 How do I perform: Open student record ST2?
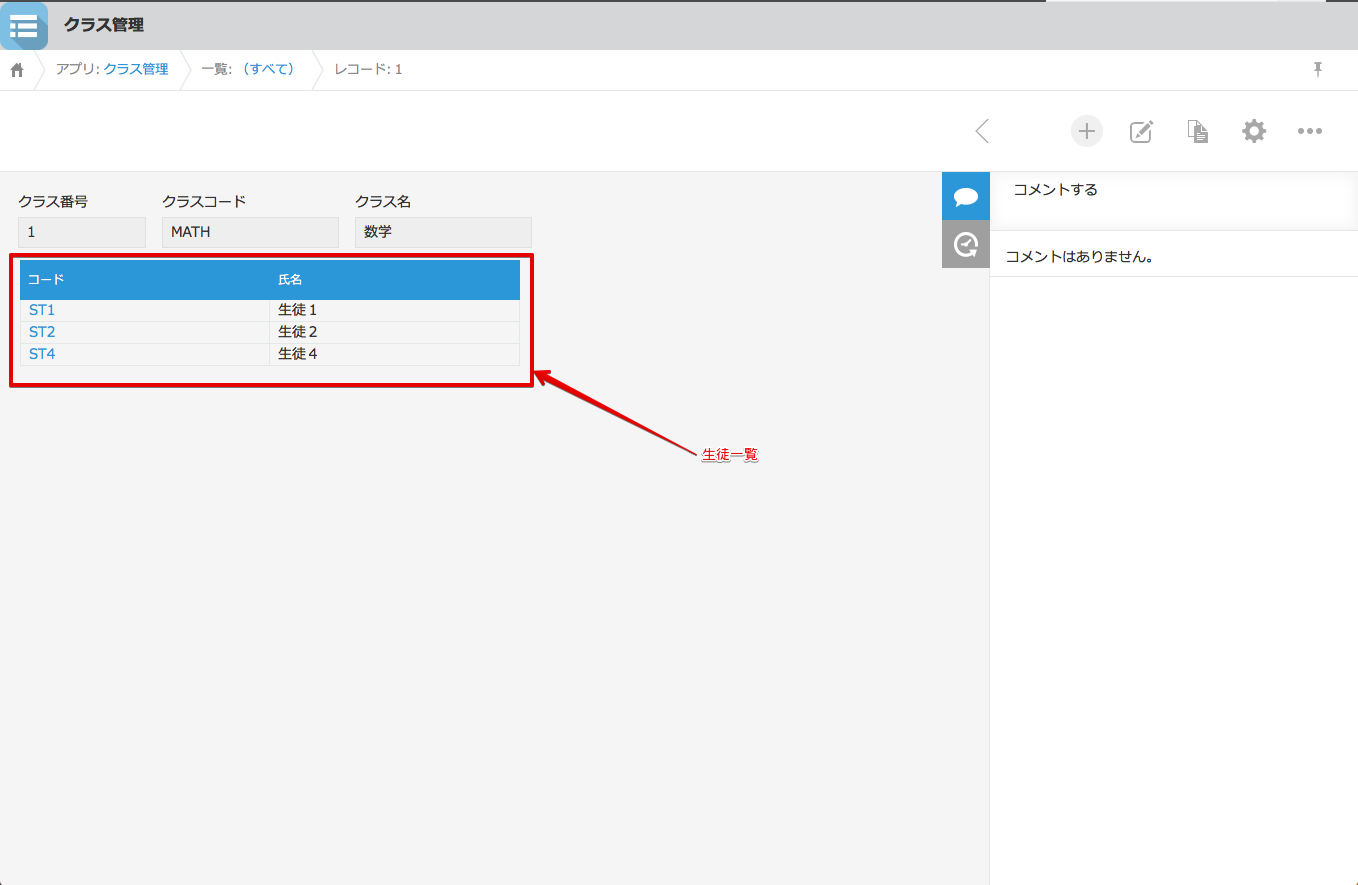[42, 332]
